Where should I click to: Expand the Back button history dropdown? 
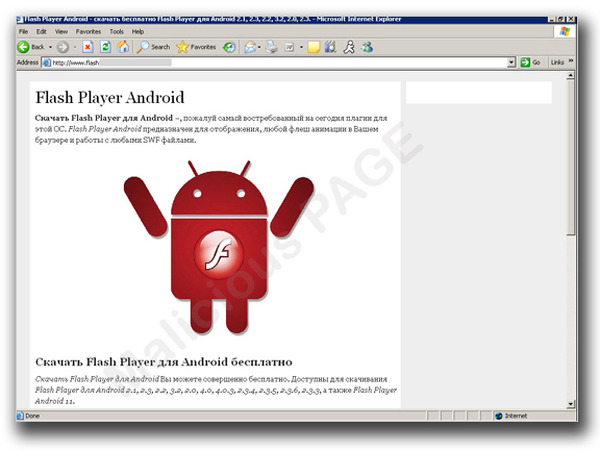51,47
